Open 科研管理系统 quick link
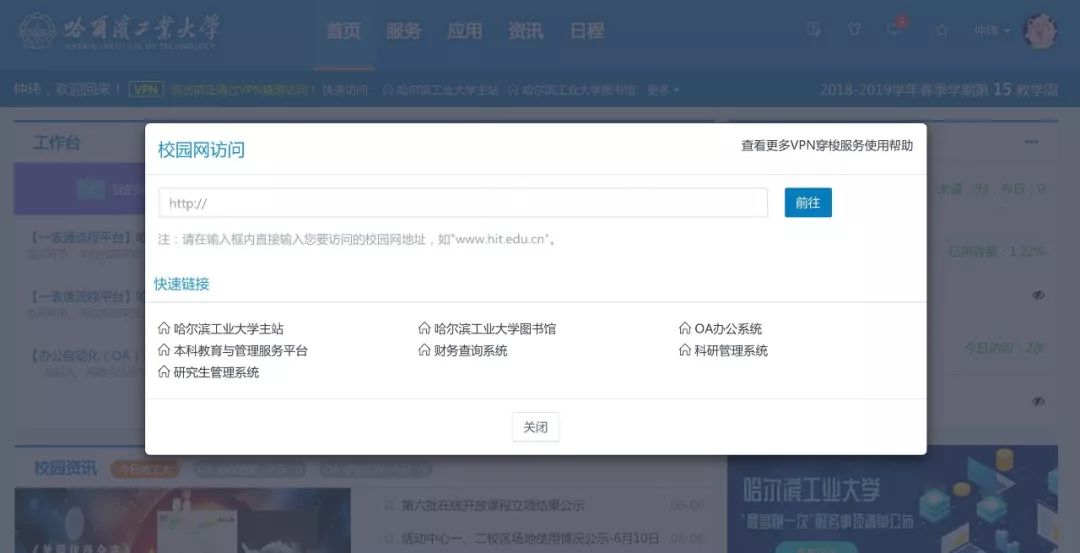Screen dimensions: 1080x553 point(731,351)
